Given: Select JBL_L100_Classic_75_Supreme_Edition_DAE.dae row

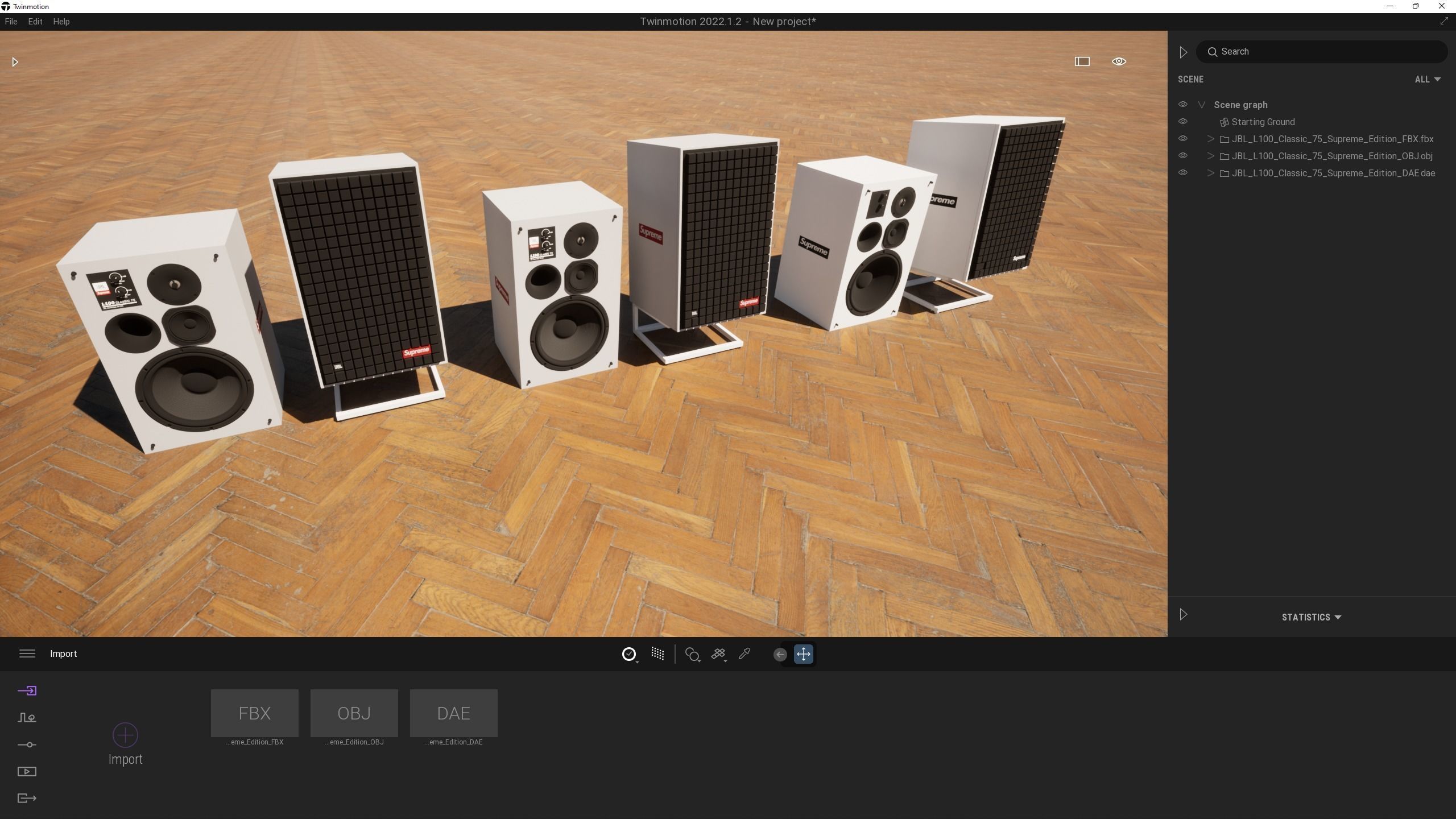Looking at the screenshot, I should coord(1333,173).
